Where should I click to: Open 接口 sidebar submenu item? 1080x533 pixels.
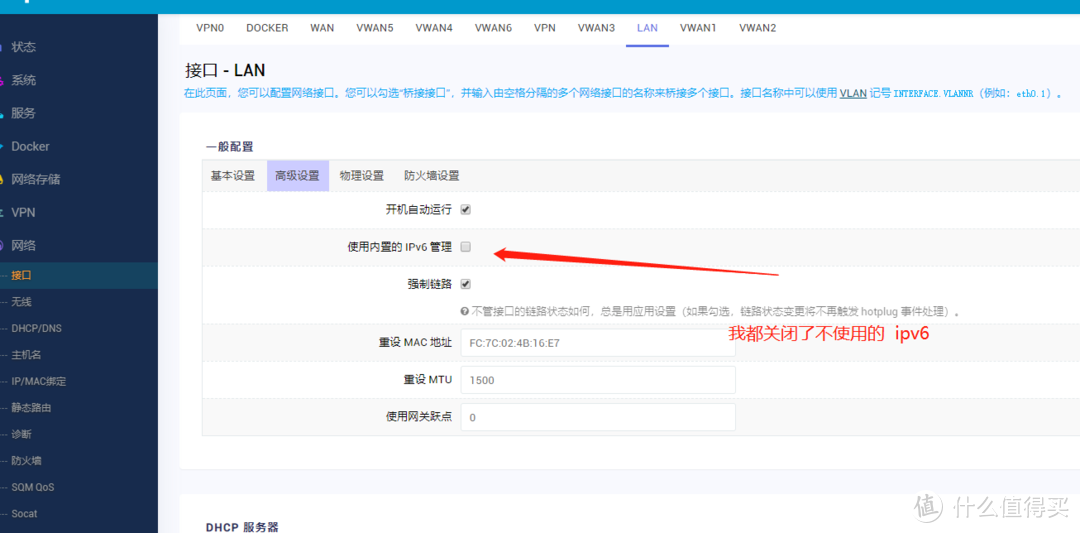point(21,275)
